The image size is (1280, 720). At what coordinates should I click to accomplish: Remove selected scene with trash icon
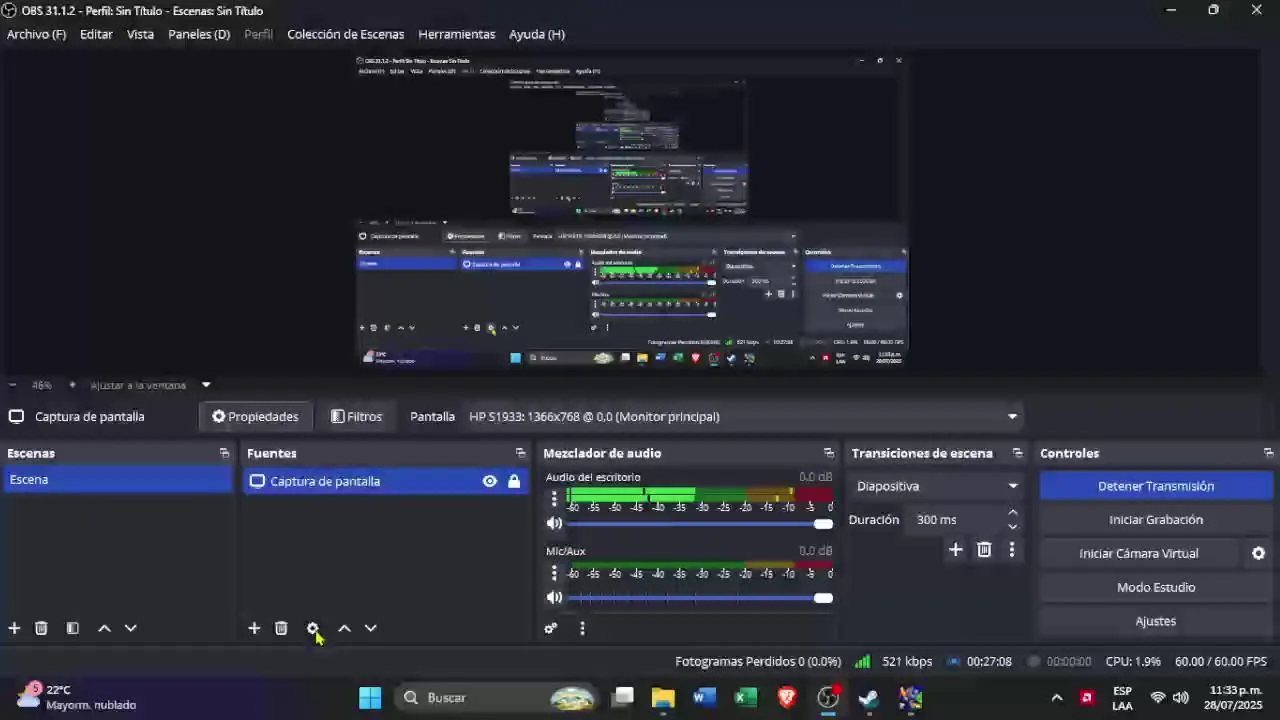tap(41, 628)
